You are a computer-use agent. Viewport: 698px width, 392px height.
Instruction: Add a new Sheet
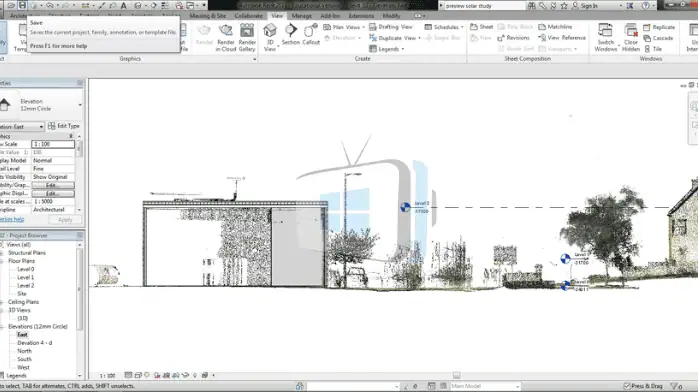[x=482, y=27]
